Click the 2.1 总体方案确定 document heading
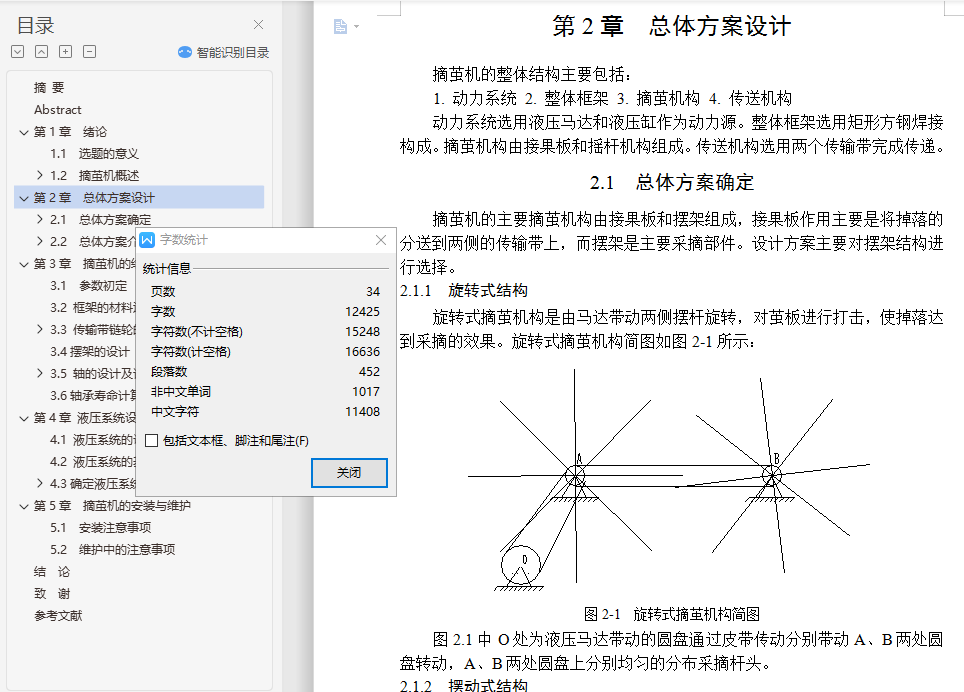Viewport: 964px width, 692px height. point(671,183)
